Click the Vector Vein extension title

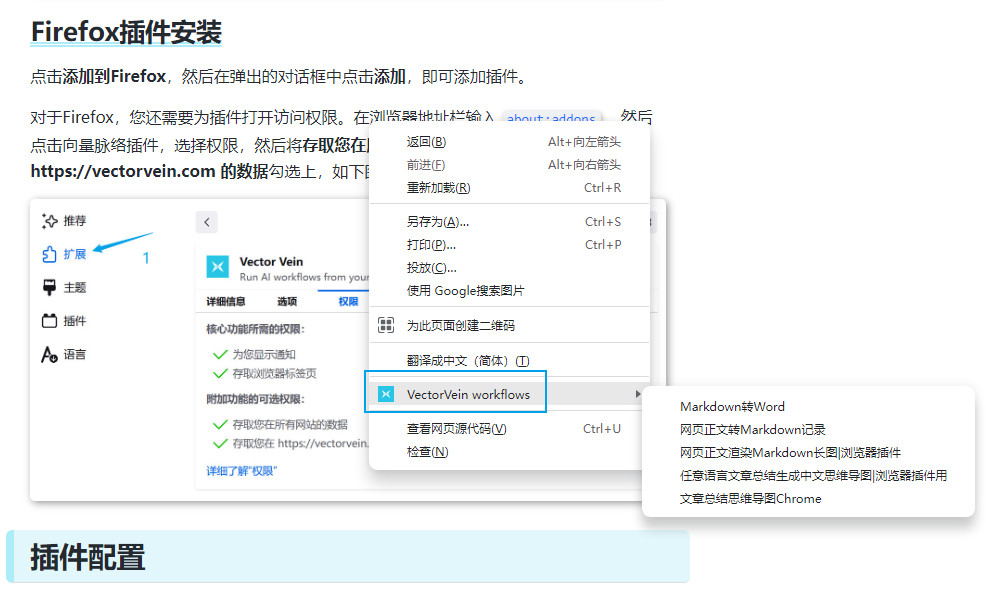pos(271,262)
